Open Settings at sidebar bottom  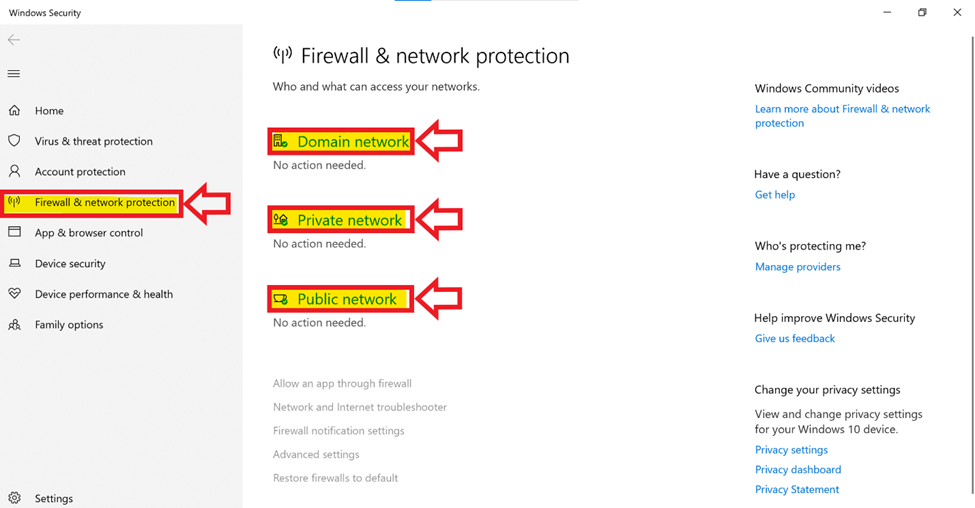point(53,498)
